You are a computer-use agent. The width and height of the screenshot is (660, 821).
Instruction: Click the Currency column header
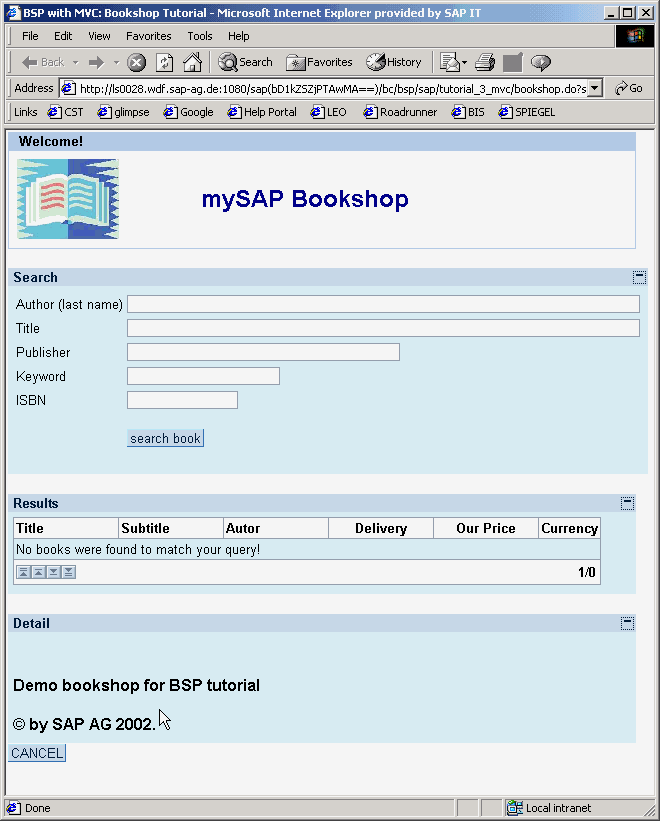[x=569, y=528]
